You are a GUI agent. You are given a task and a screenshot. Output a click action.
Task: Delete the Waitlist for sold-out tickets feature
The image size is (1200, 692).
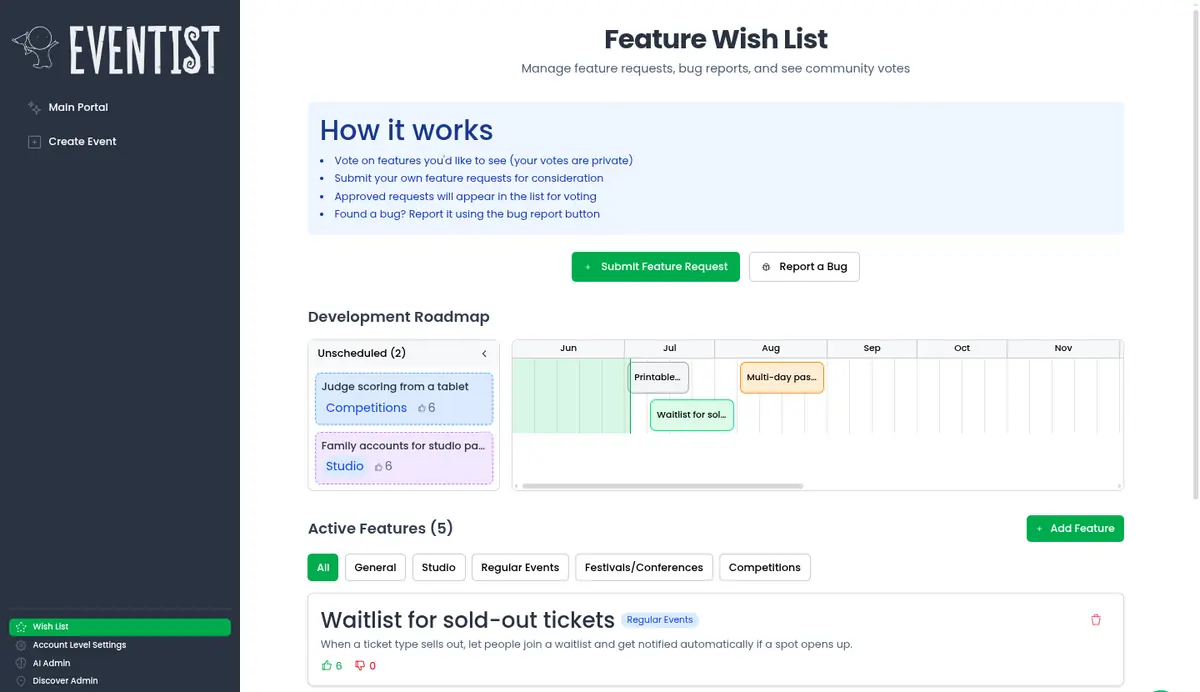pos(1095,620)
